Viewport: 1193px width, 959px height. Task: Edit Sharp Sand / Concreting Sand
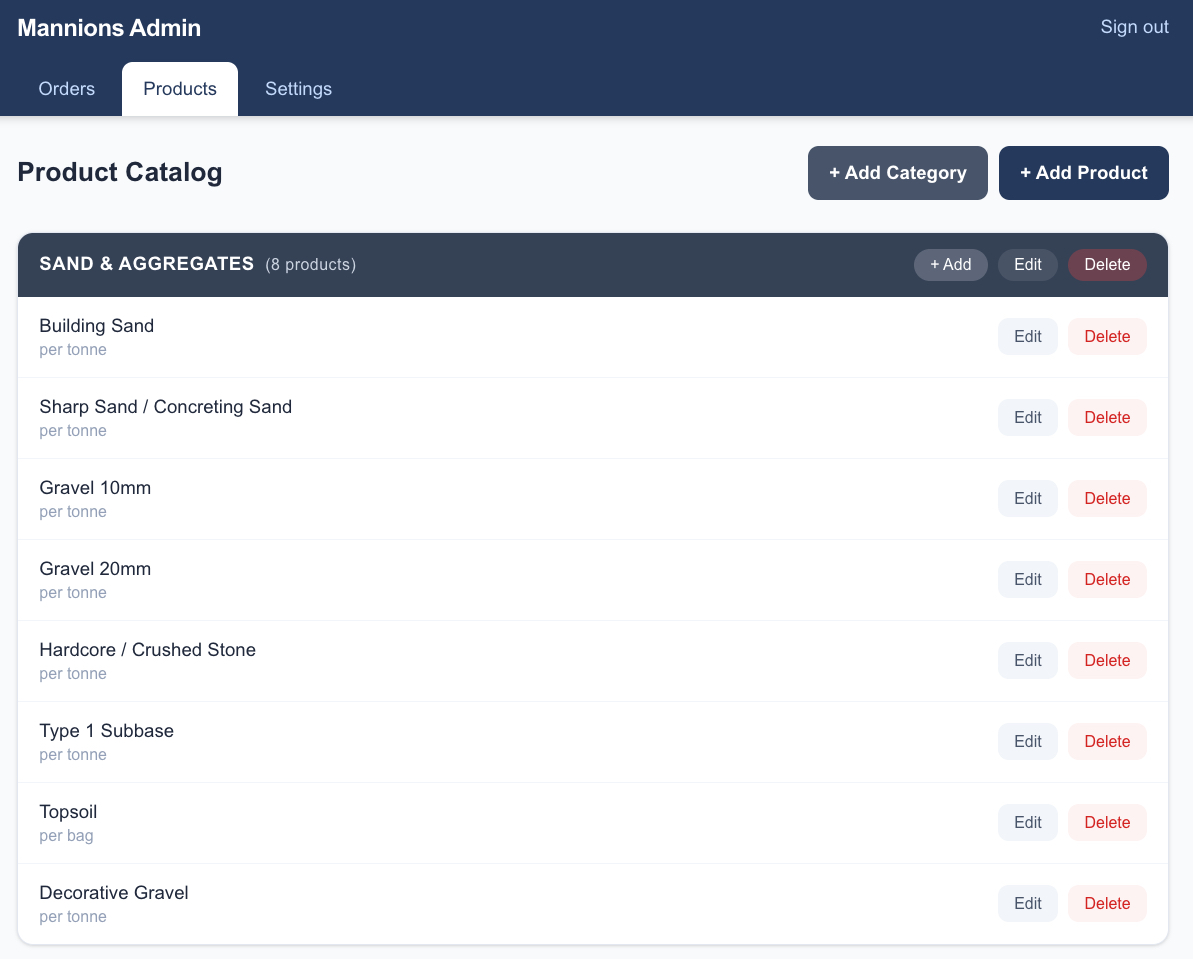pos(1027,417)
